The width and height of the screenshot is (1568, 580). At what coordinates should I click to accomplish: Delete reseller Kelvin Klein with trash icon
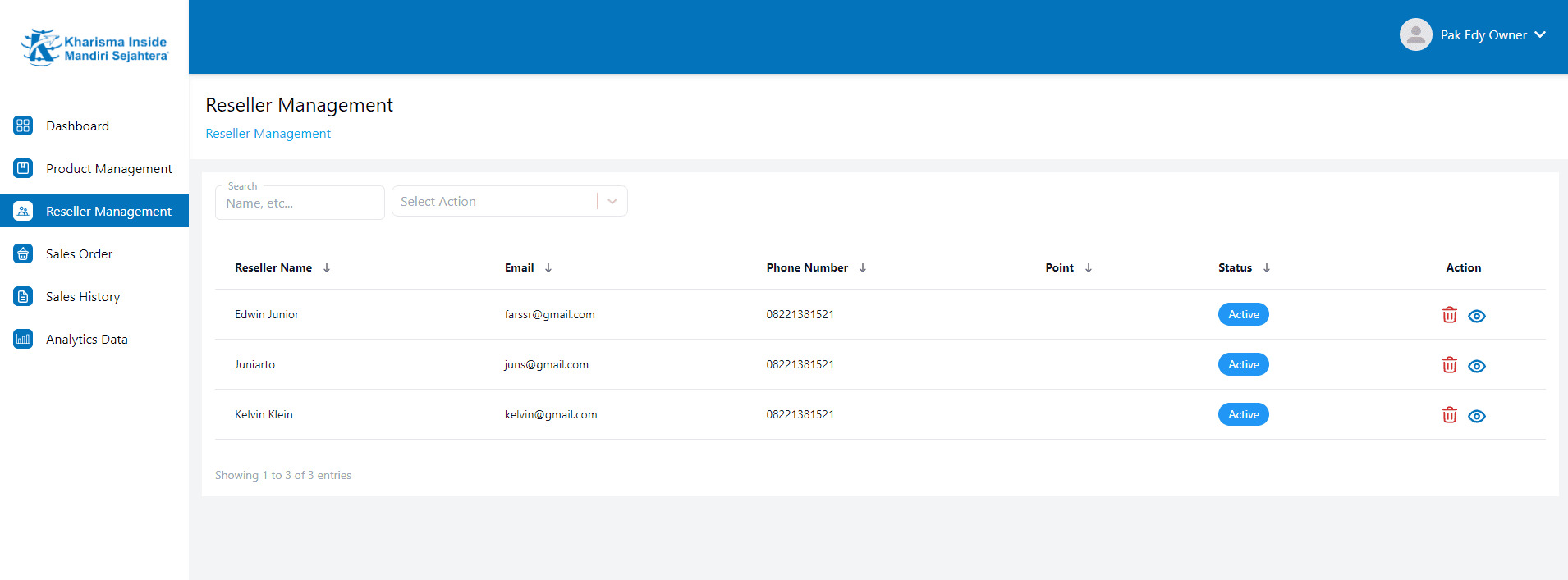(1450, 415)
